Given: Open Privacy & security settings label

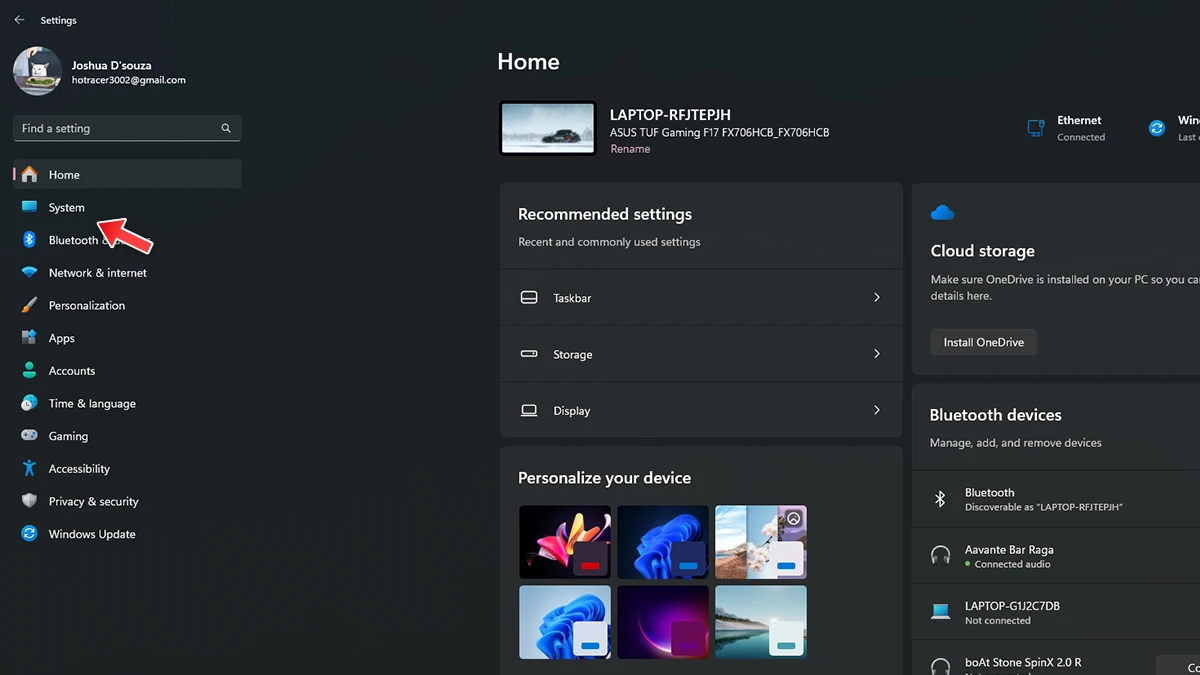Looking at the screenshot, I should coord(94,502).
